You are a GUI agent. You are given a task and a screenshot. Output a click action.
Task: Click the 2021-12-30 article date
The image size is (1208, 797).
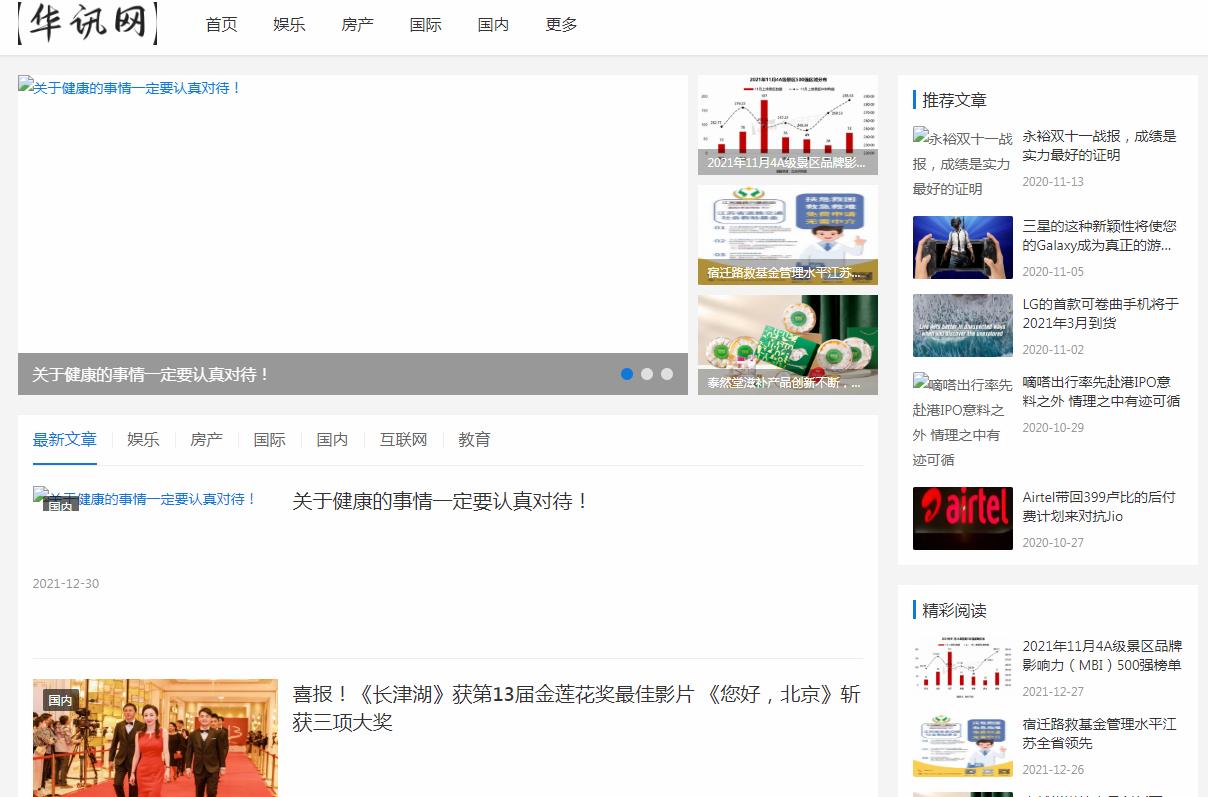click(x=66, y=584)
